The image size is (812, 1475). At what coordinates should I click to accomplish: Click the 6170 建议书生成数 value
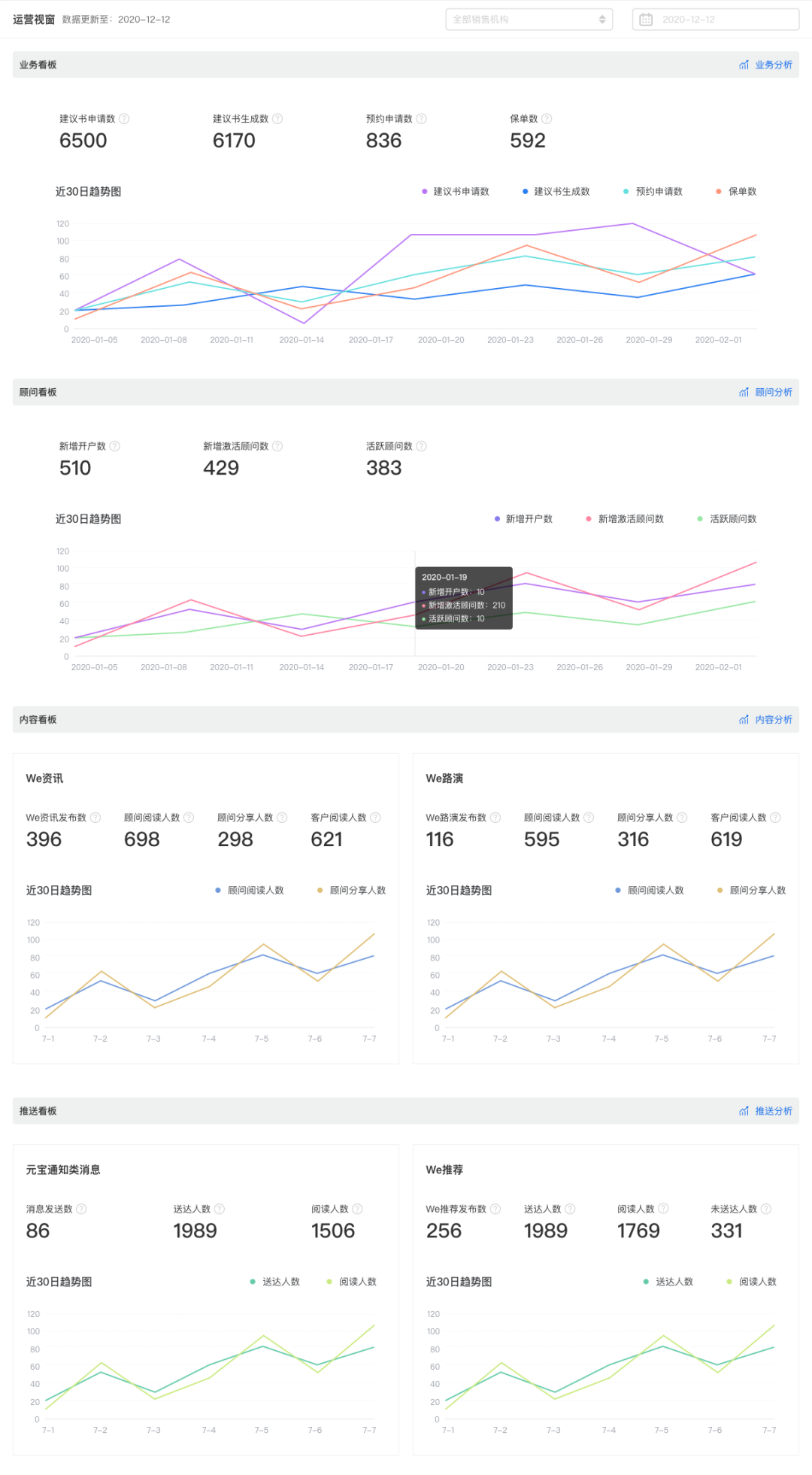(234, 141)
